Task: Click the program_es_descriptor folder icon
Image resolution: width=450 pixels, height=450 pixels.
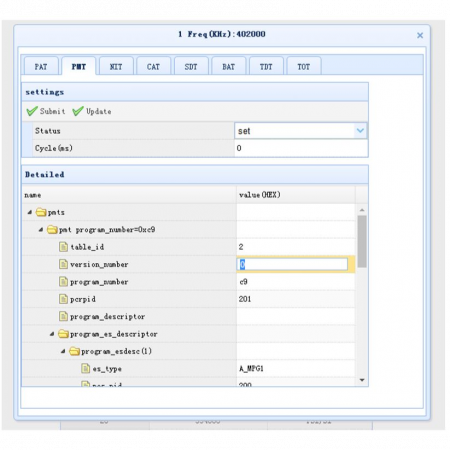Action: [63, 334]
